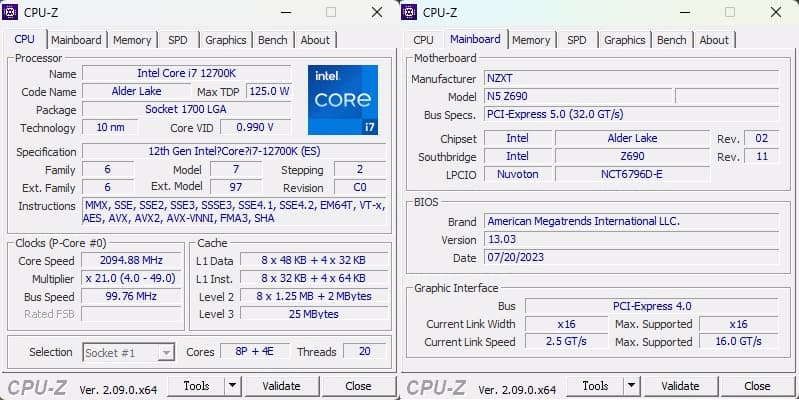Screen dimensions: 799x400
Task: Open Bench tab in right window
Action: click(672, 40)
